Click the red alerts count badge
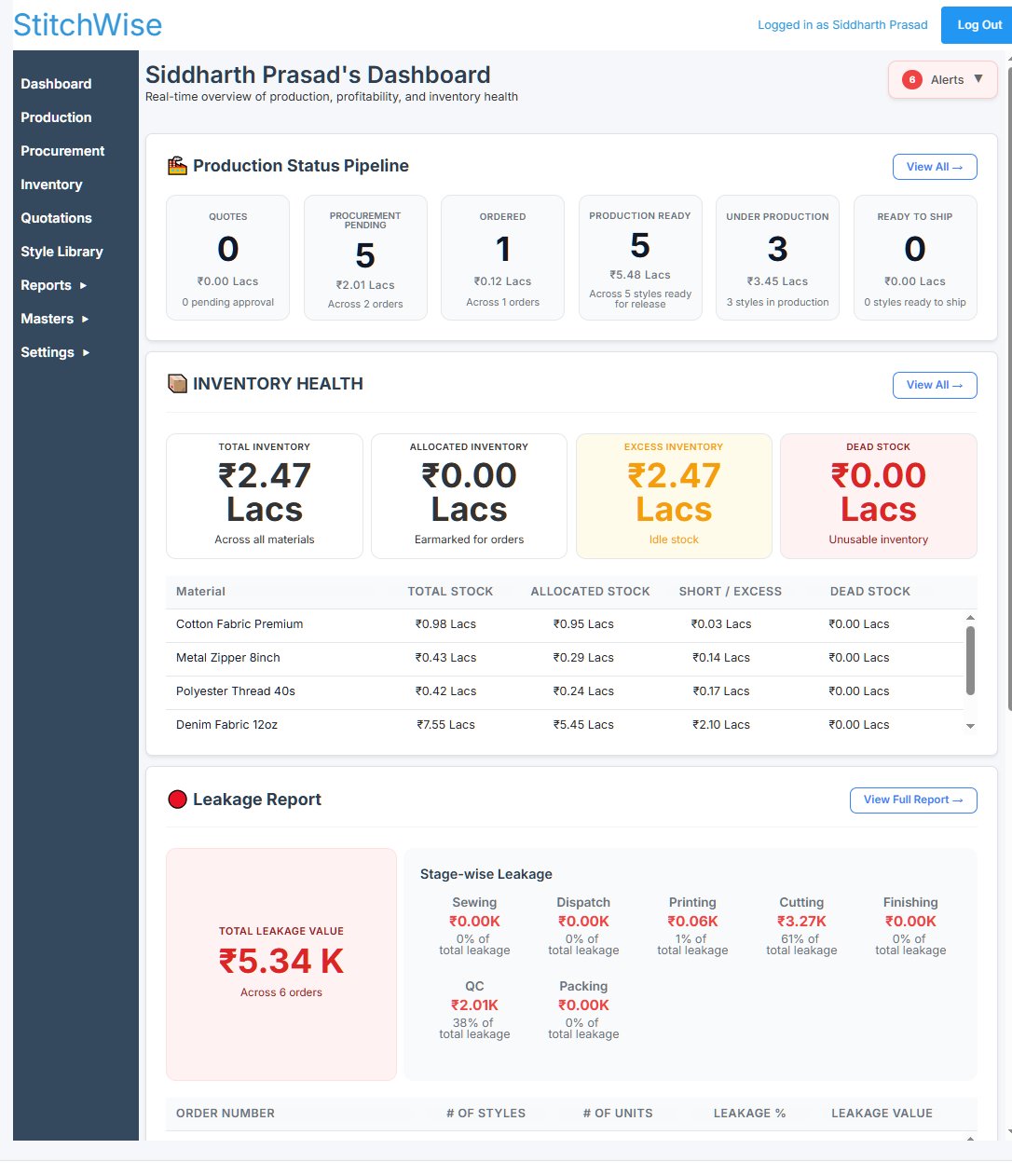Viewport: 1012px width, 1176px height. point(912,80)
